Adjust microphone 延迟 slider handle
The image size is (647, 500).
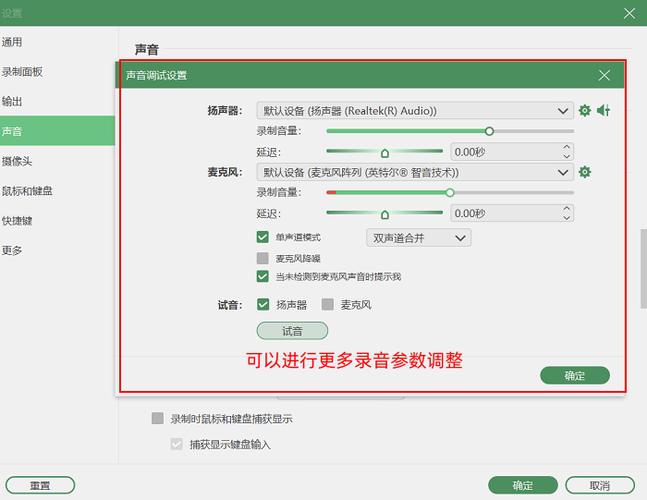point(385,214)
